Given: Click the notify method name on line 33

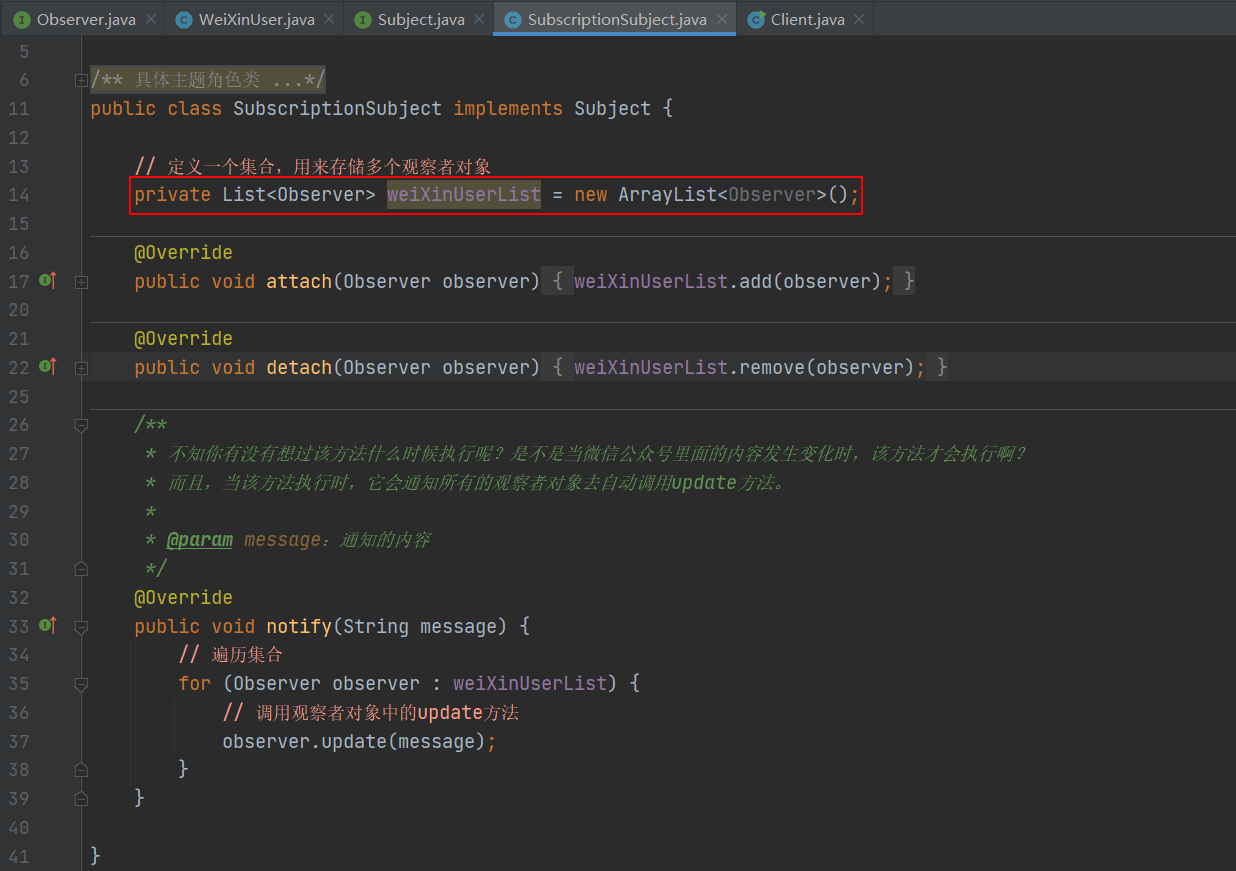Looking at the screenshot, I should 299,627.
